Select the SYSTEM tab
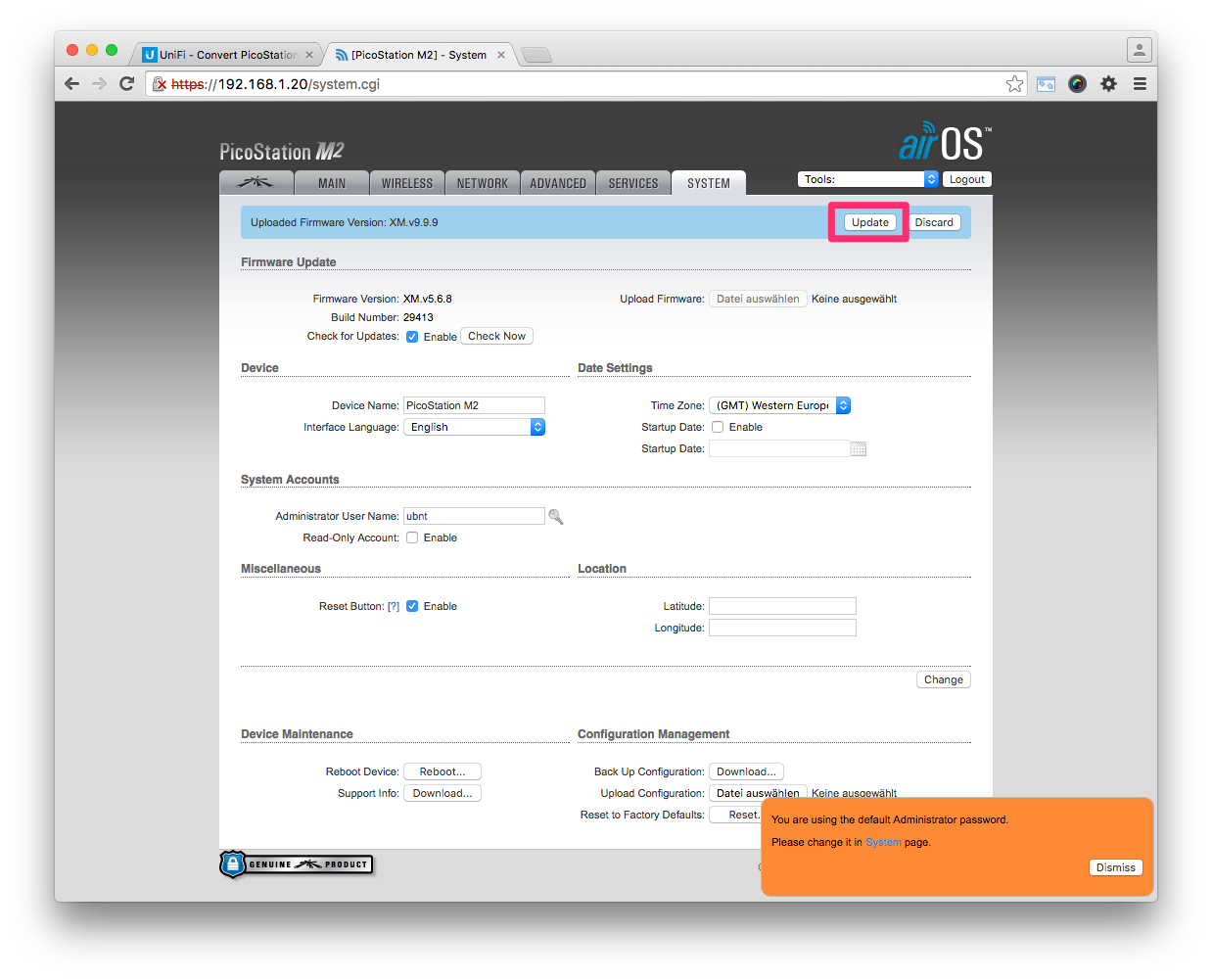 pyautogui.click(x=709, y=183)
